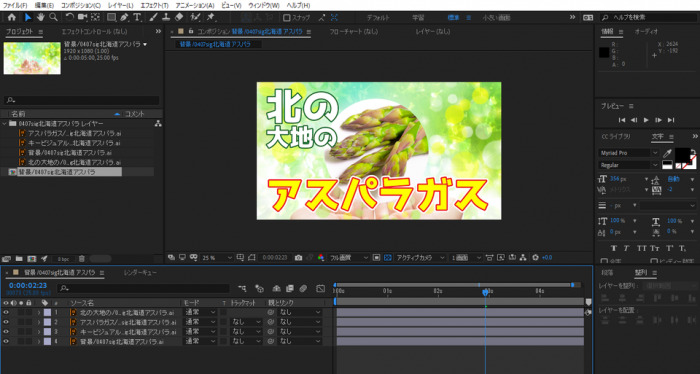Pick the Rotation tool
700x374 pixels.
69,17
